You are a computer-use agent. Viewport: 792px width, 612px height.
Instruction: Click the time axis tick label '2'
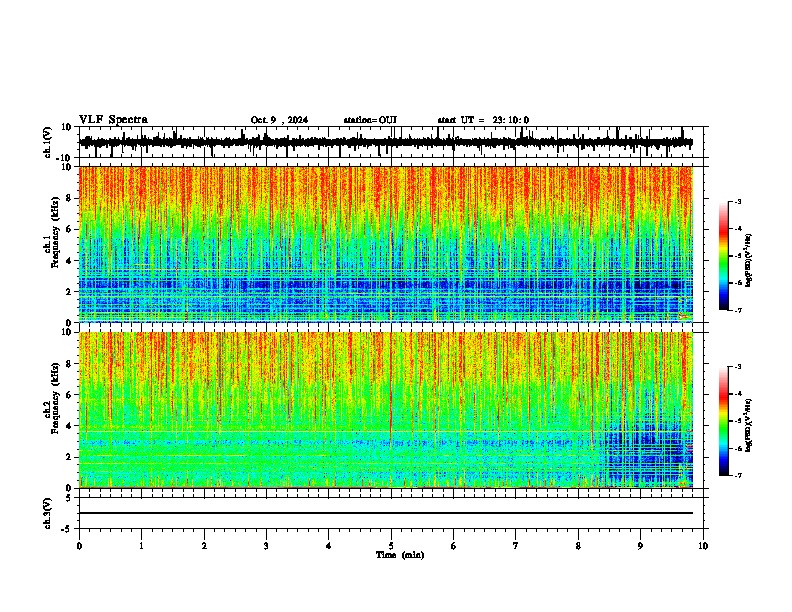[204, 546]
